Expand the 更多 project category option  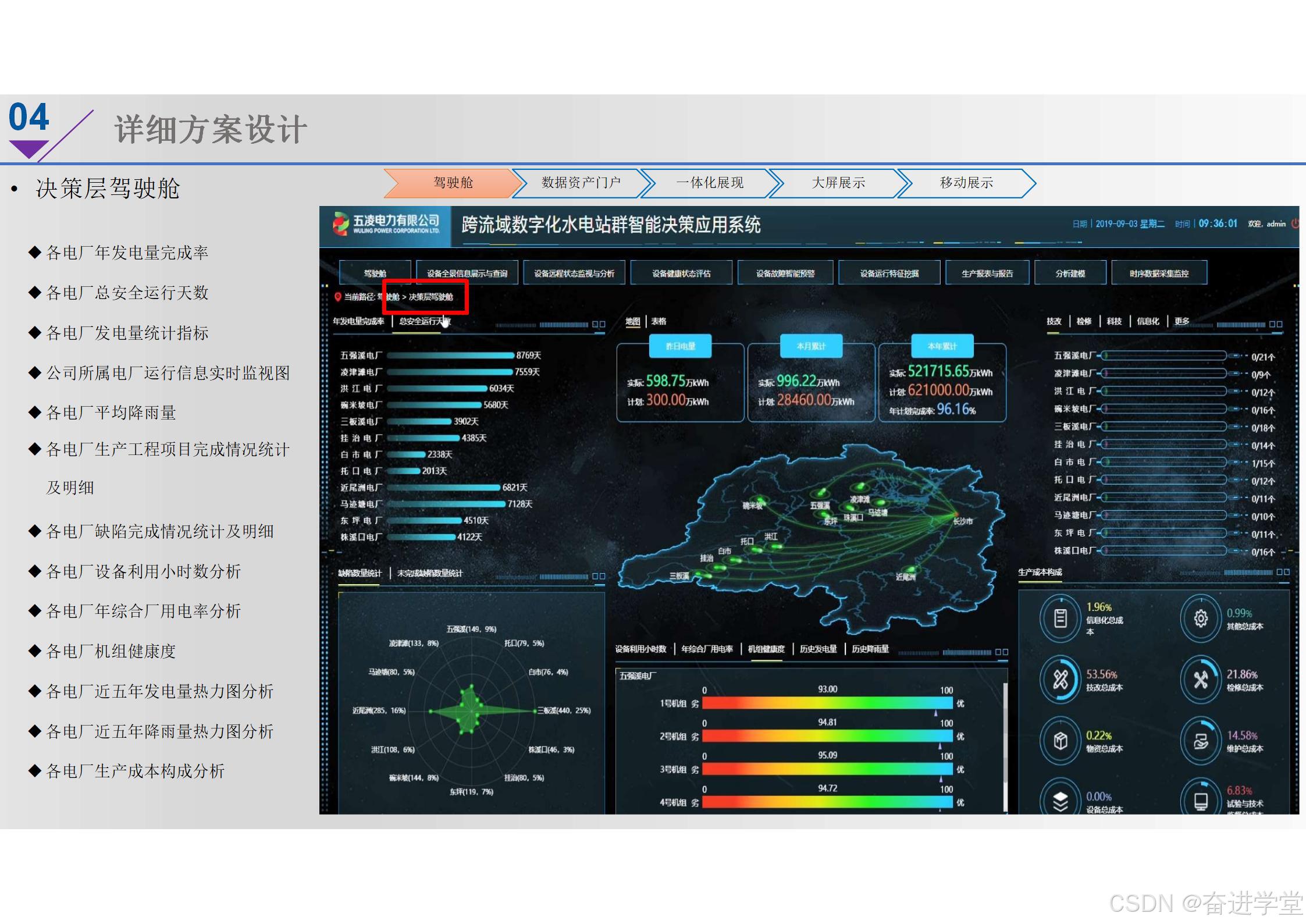pos(1182,321)
